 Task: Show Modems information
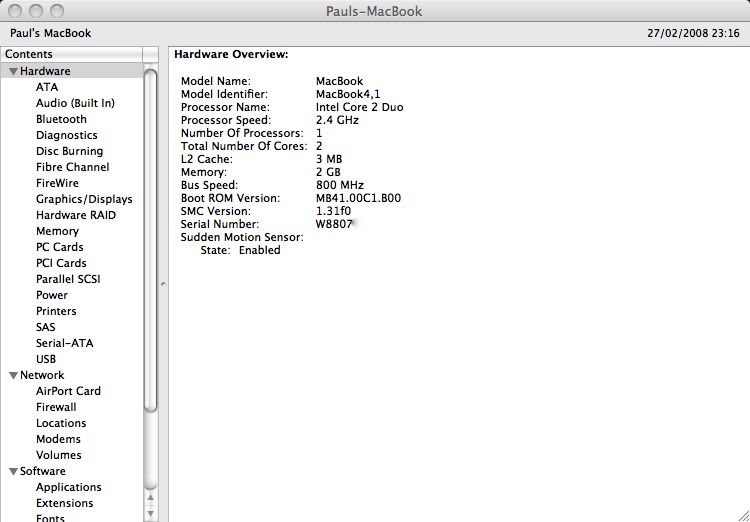pos(58,439)
